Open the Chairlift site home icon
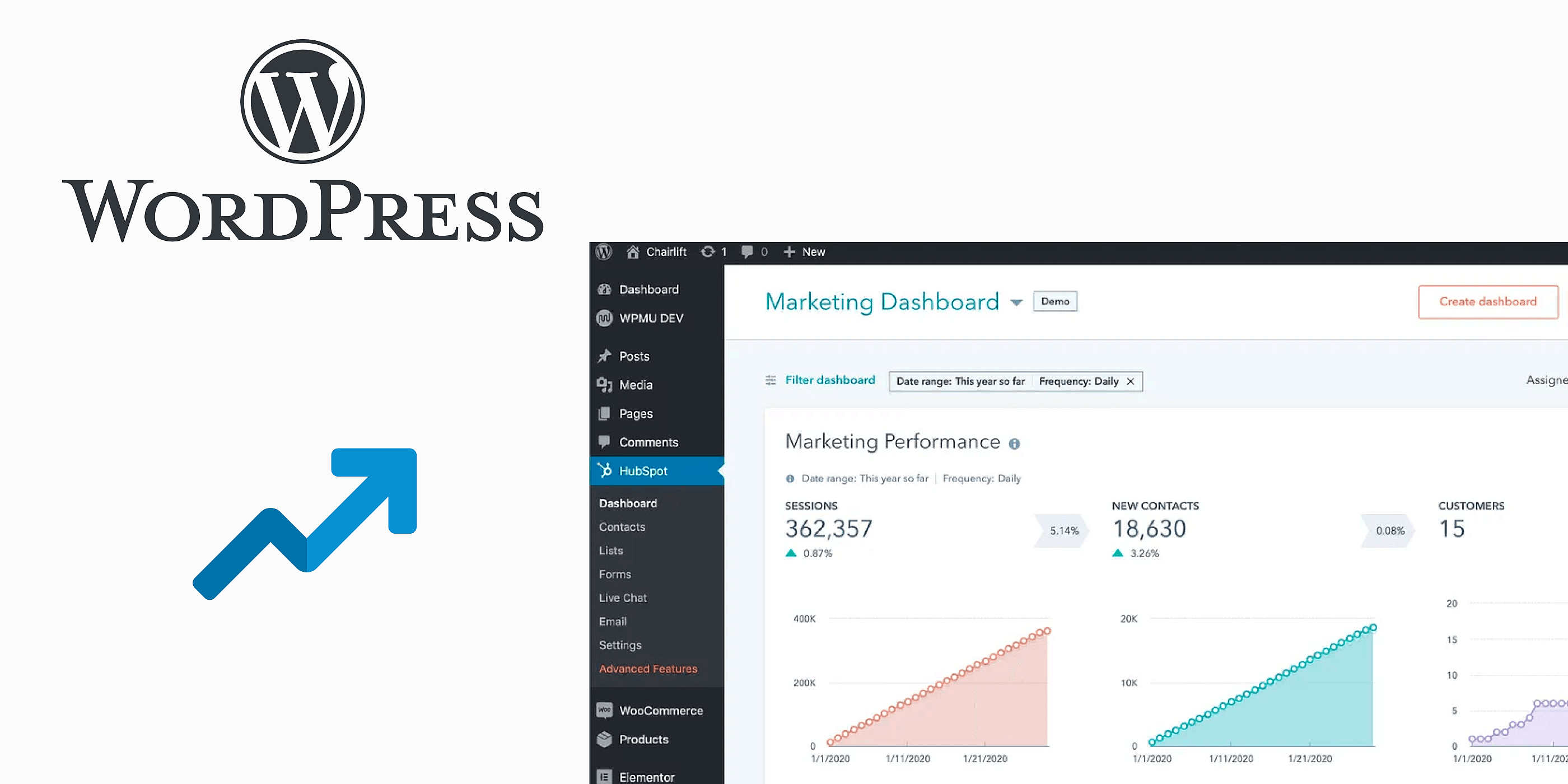 (x=633, y=251)
